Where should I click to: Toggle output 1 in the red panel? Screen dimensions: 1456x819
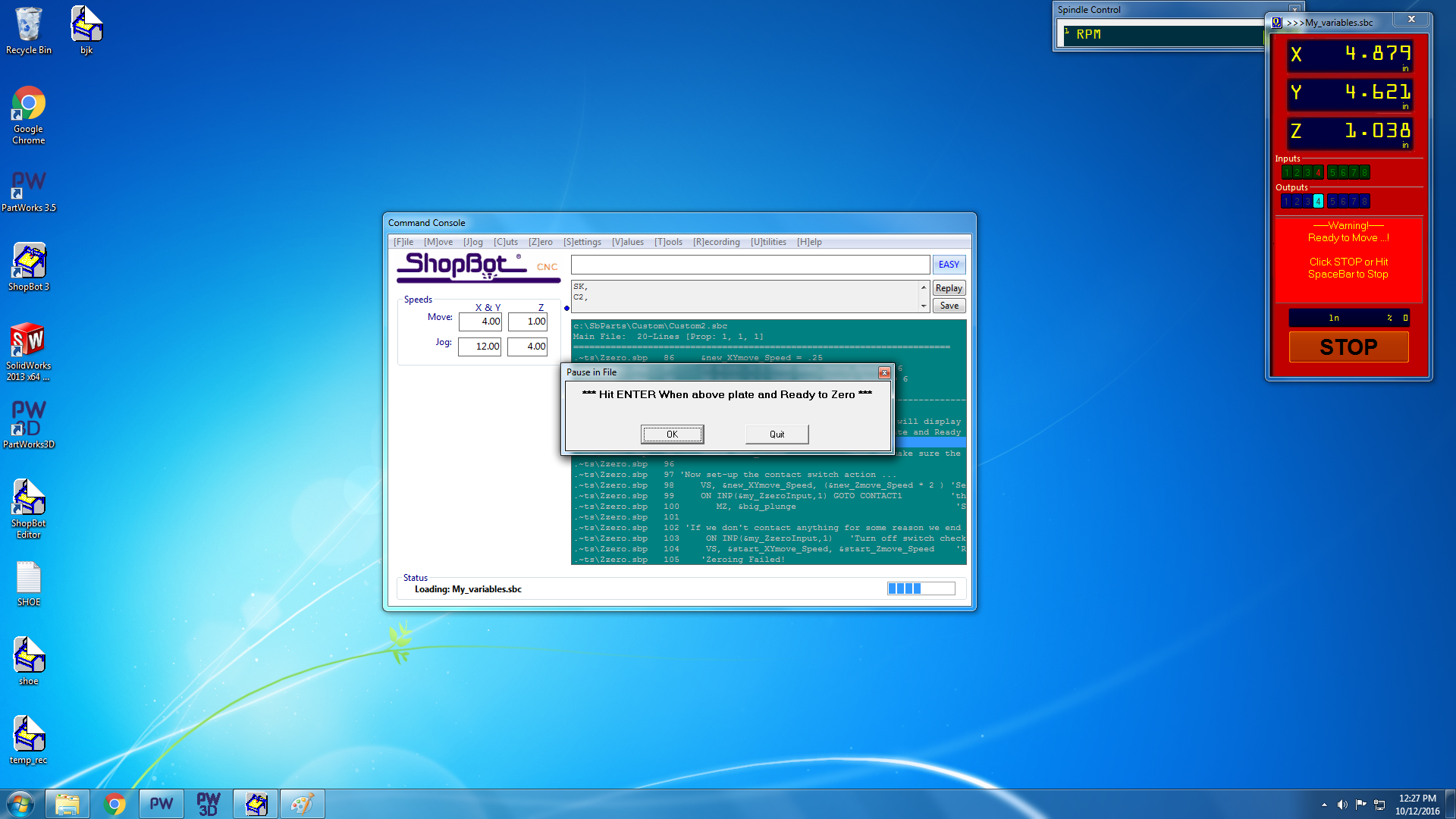click(x=1286, y=201)
